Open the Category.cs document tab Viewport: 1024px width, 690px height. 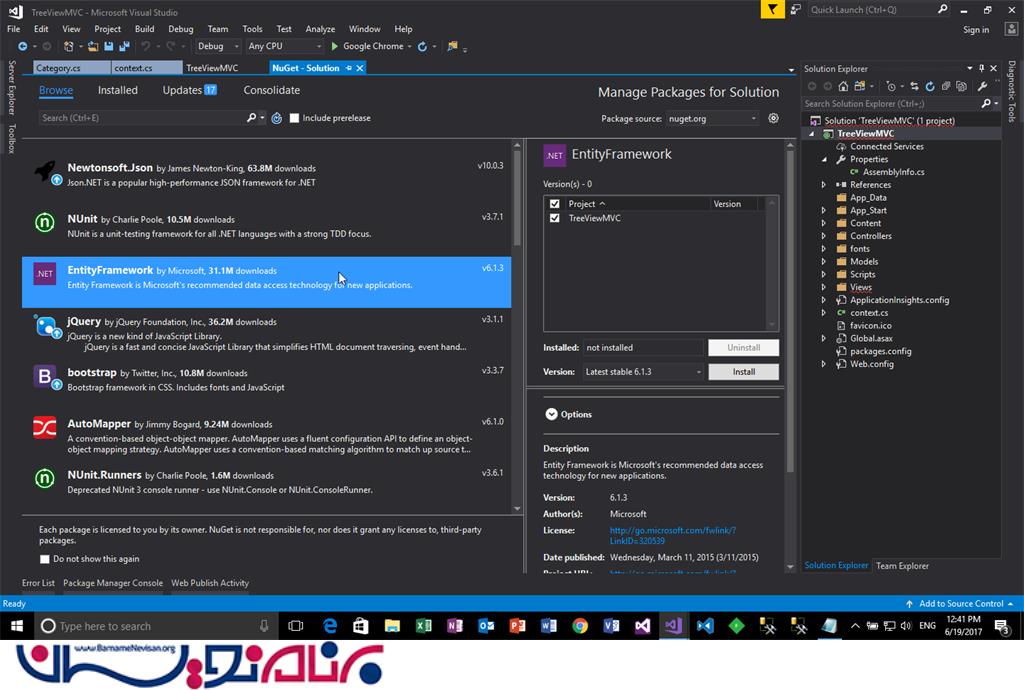tap(71, 68)
